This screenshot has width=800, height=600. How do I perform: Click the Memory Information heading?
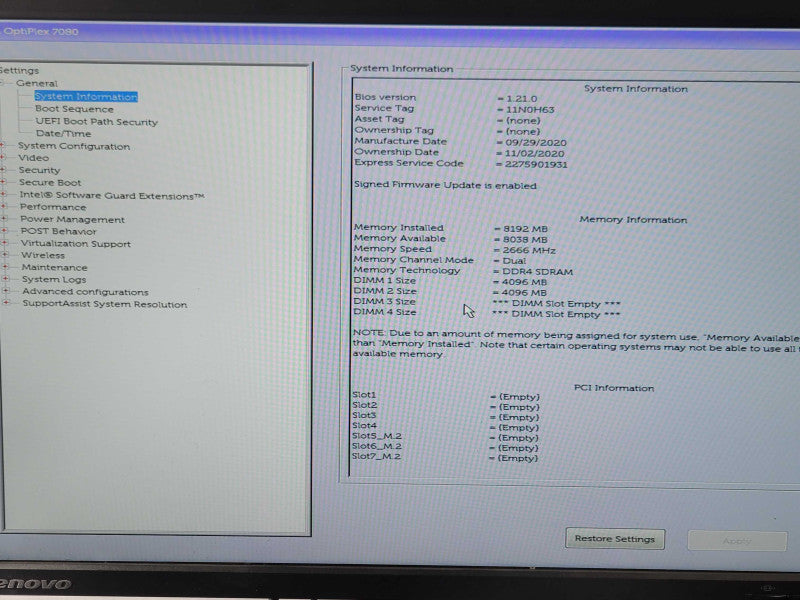point(633,220)
